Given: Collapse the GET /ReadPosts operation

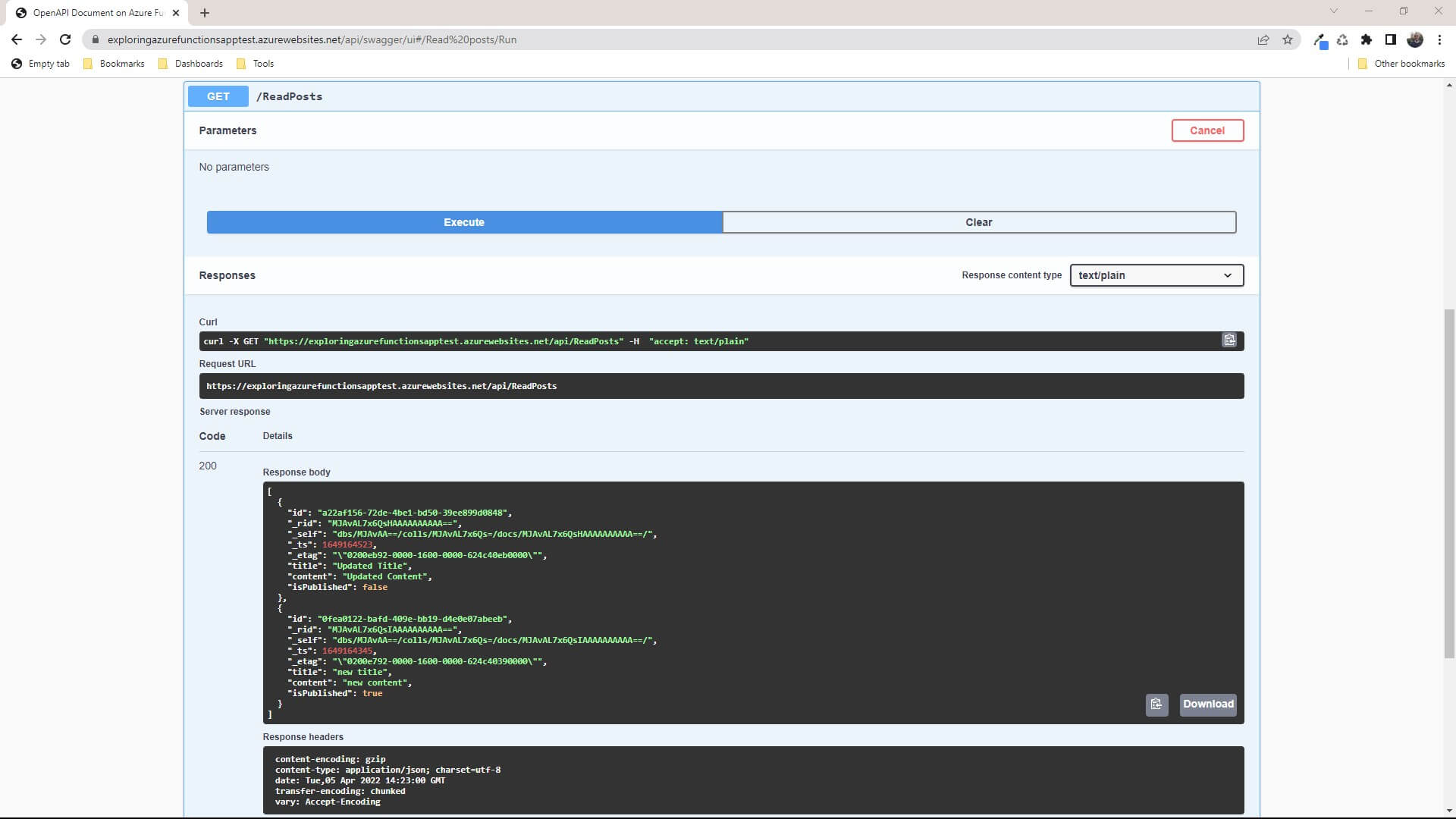Looking at the screenshot, I should click(x=722, y=96).
